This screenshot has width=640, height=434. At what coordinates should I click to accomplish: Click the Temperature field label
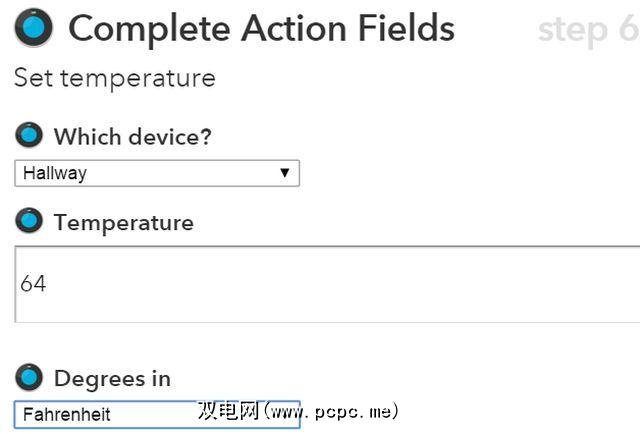(x=123, y=222)
